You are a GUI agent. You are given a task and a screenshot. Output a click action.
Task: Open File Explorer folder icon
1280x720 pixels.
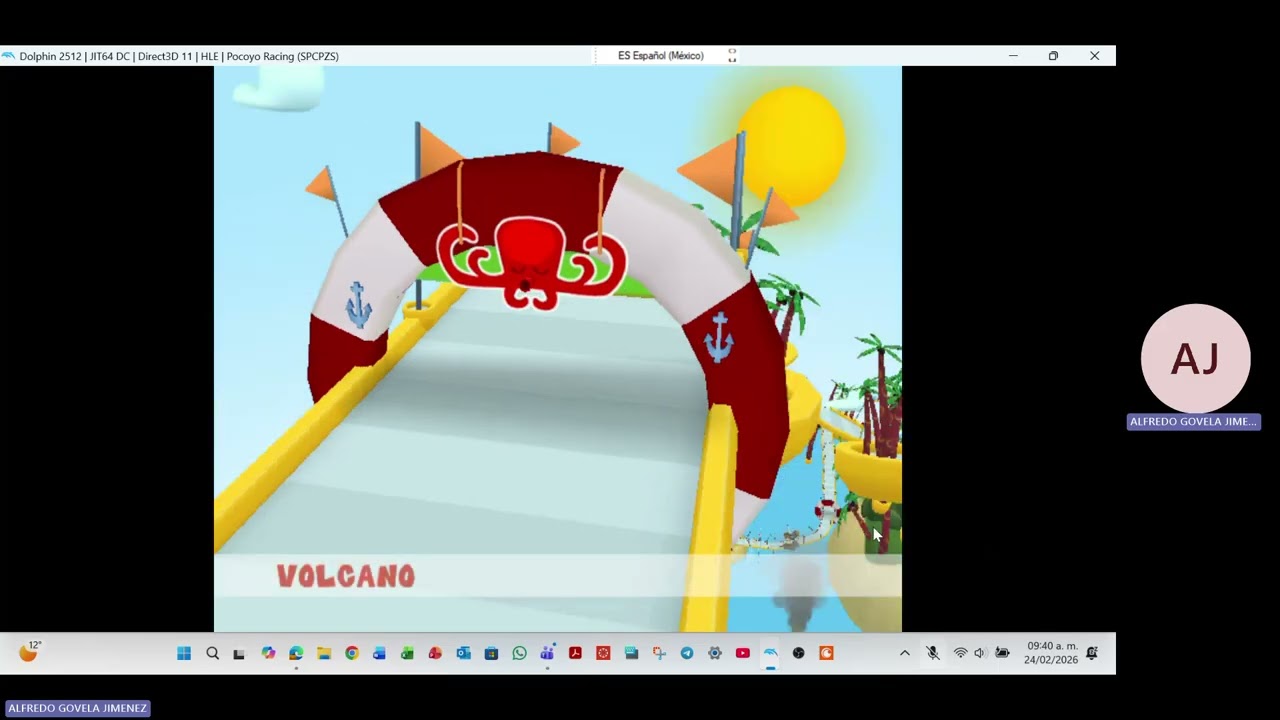point(324,653)
